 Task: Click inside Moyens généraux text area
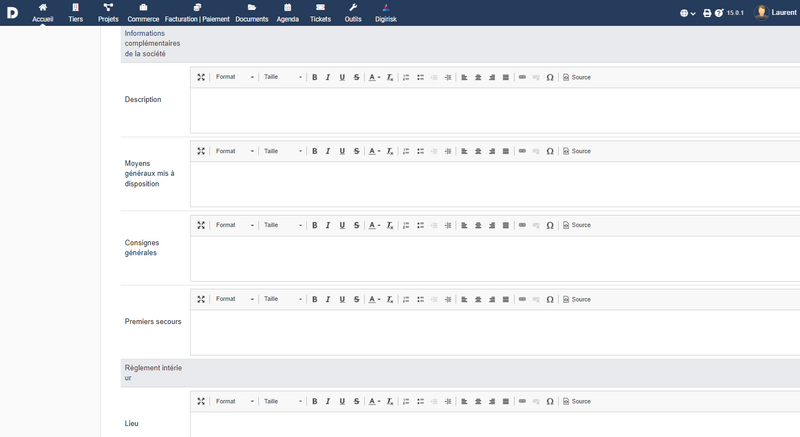495,184
